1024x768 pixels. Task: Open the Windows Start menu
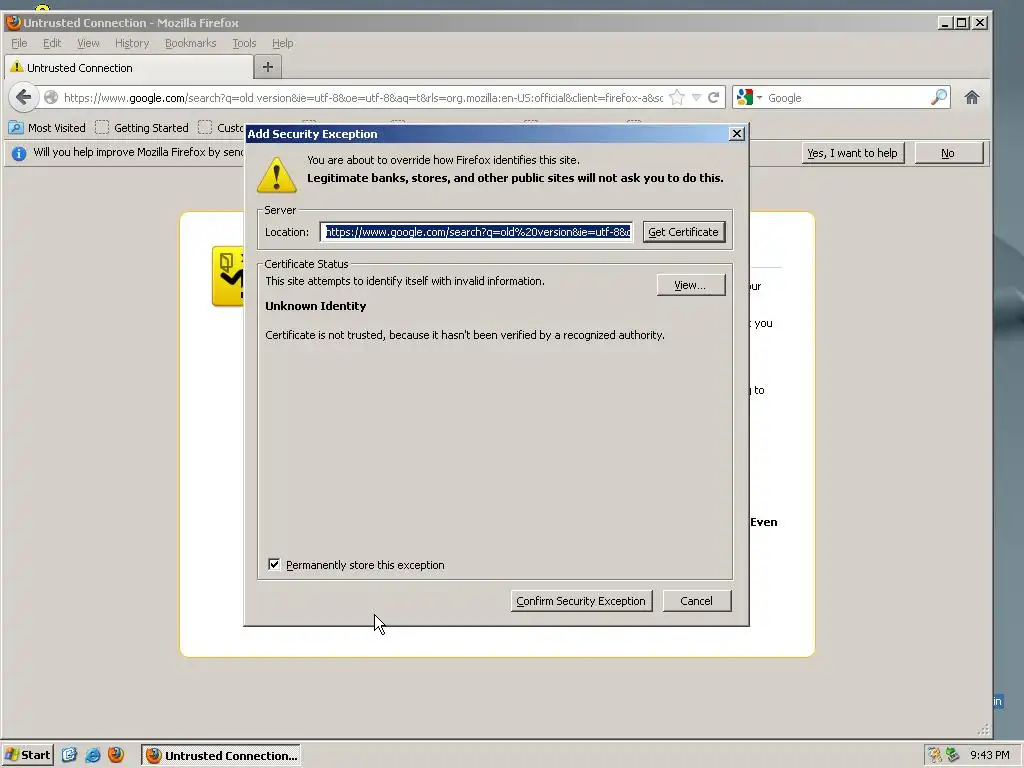click(x=27, y=755)
